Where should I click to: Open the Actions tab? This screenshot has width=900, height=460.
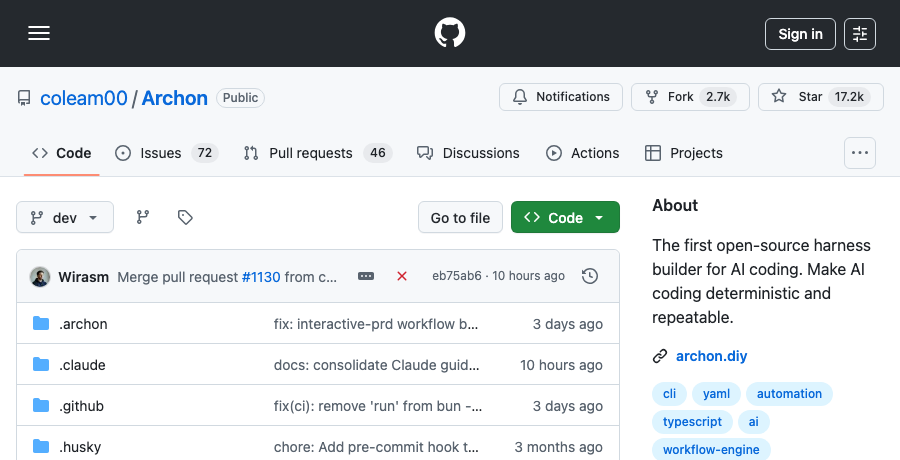tap(583, 153)
